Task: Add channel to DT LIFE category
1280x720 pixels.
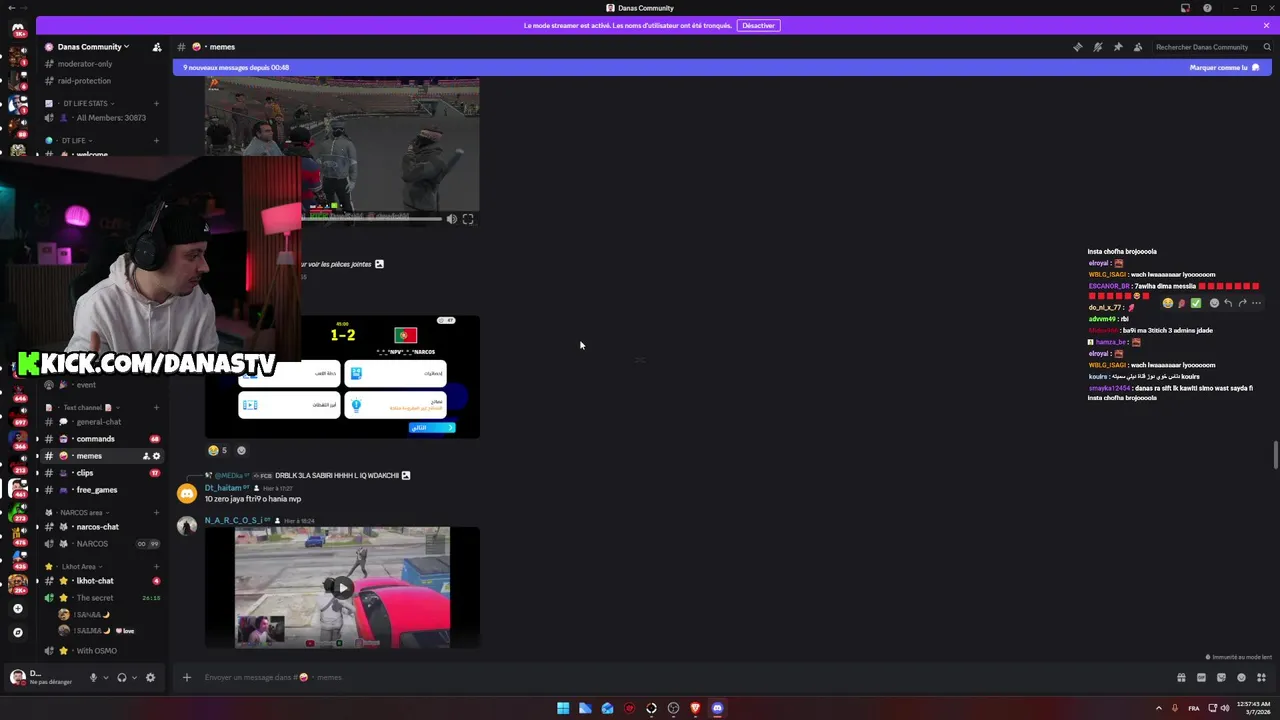Action: coord(156,141)
